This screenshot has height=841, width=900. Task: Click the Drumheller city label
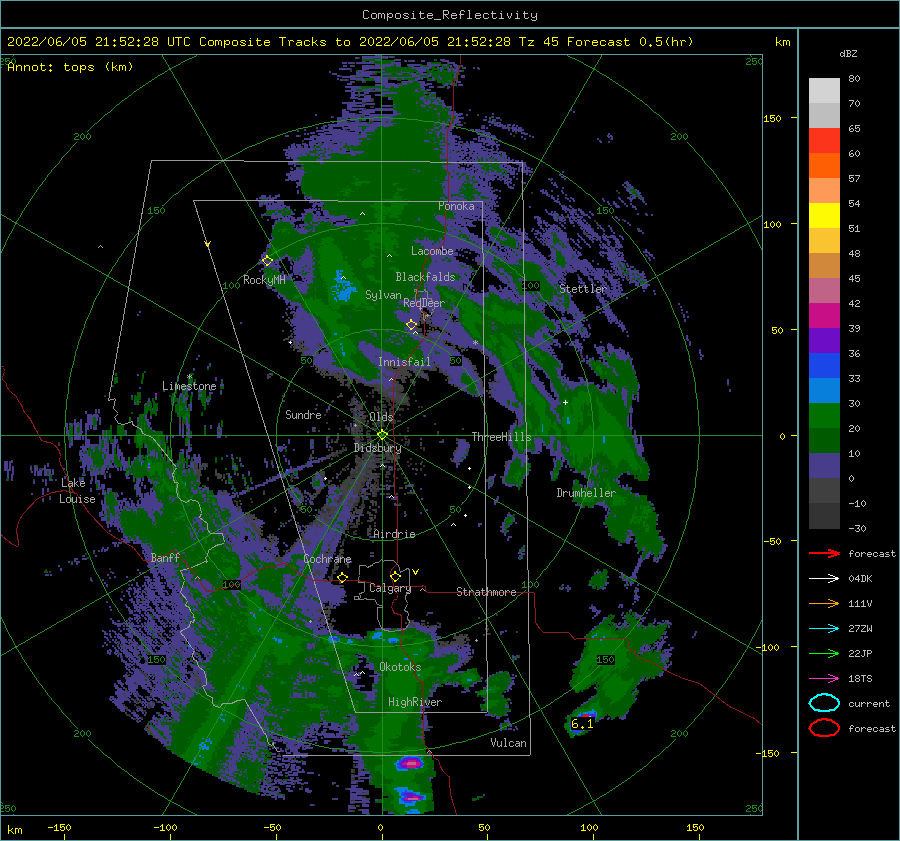point(586,493)
